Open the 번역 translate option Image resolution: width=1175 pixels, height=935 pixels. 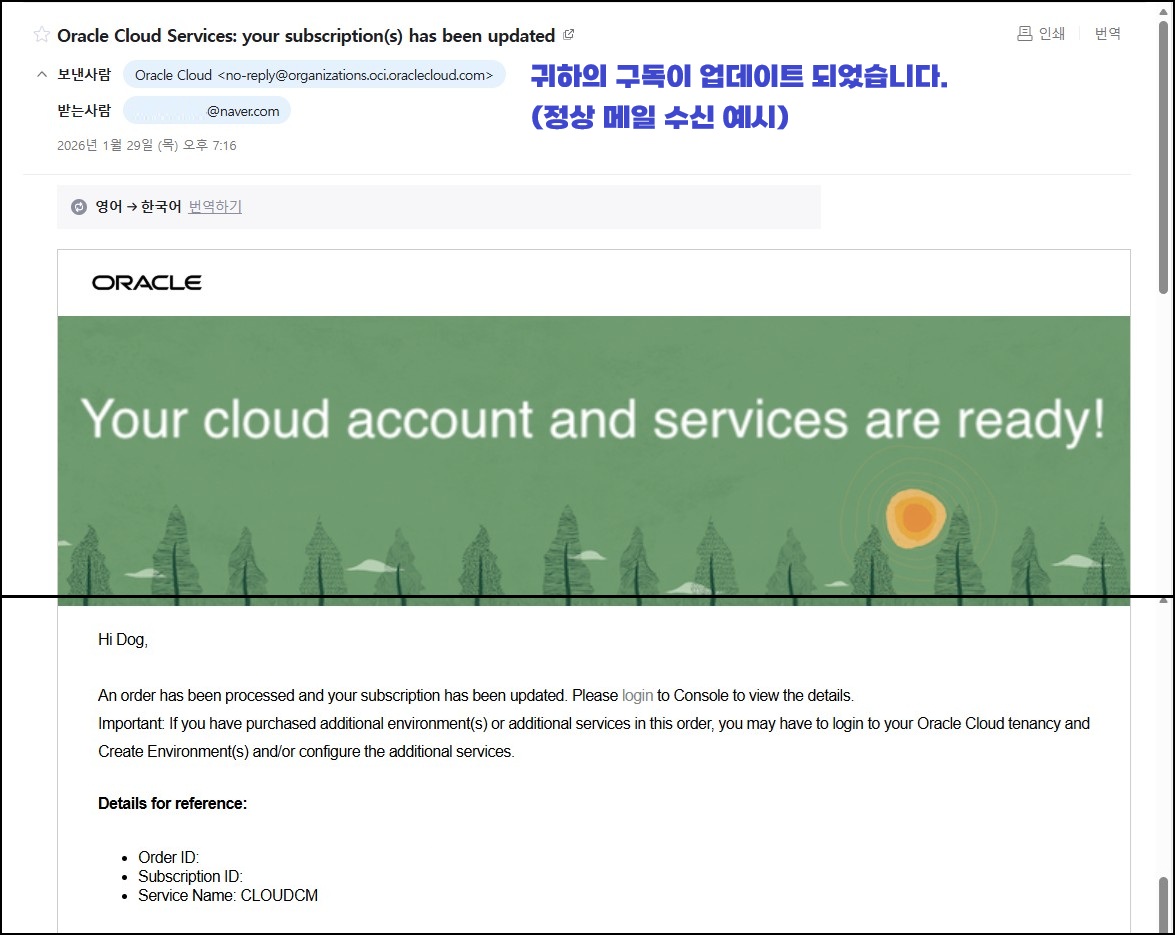pos(1107,33)
